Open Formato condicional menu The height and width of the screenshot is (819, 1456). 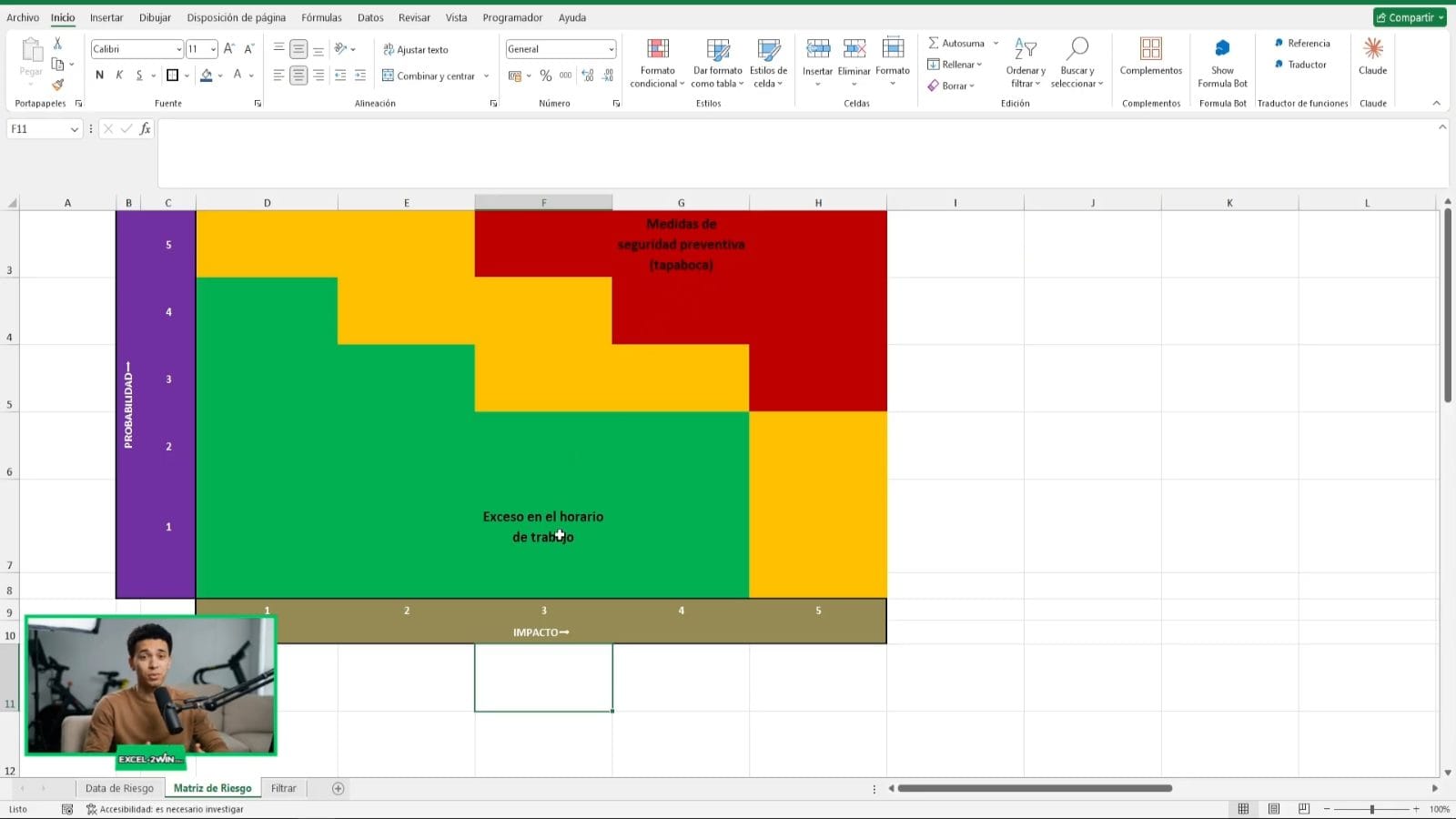click(657, 63)
